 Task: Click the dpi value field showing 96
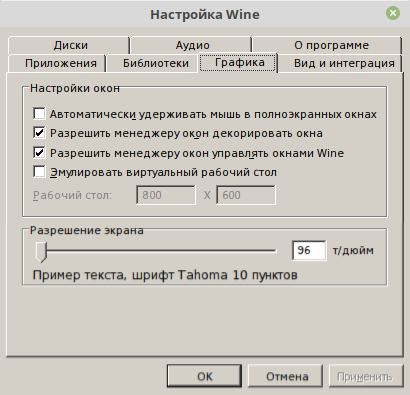[x=309, y=250]
